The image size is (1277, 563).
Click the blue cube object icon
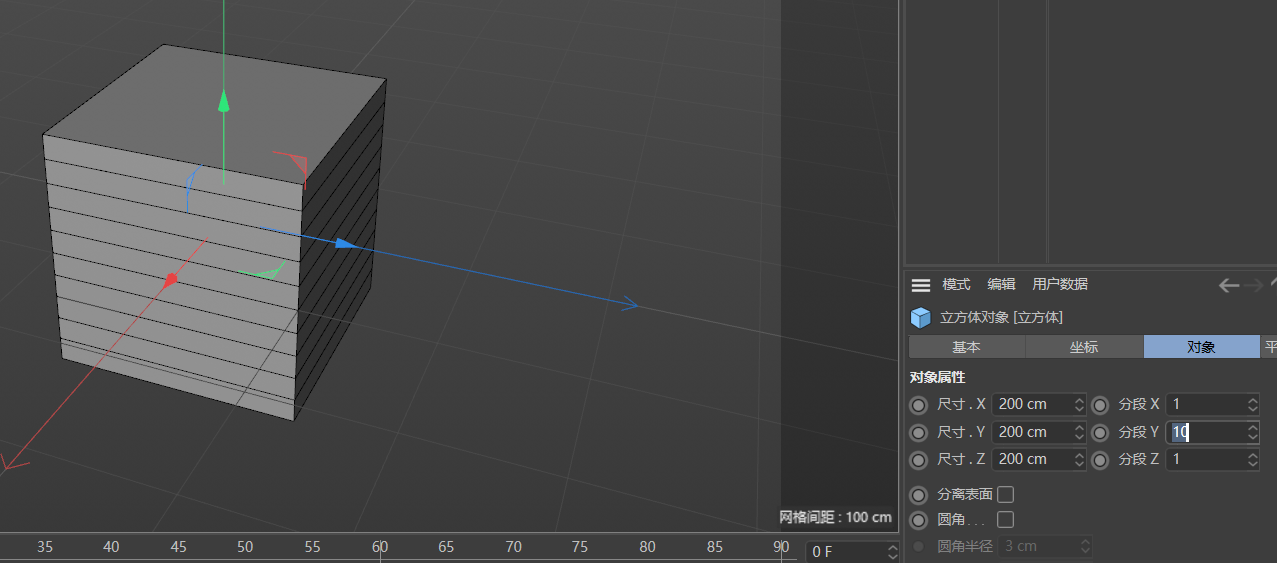(x=920, y=317)
